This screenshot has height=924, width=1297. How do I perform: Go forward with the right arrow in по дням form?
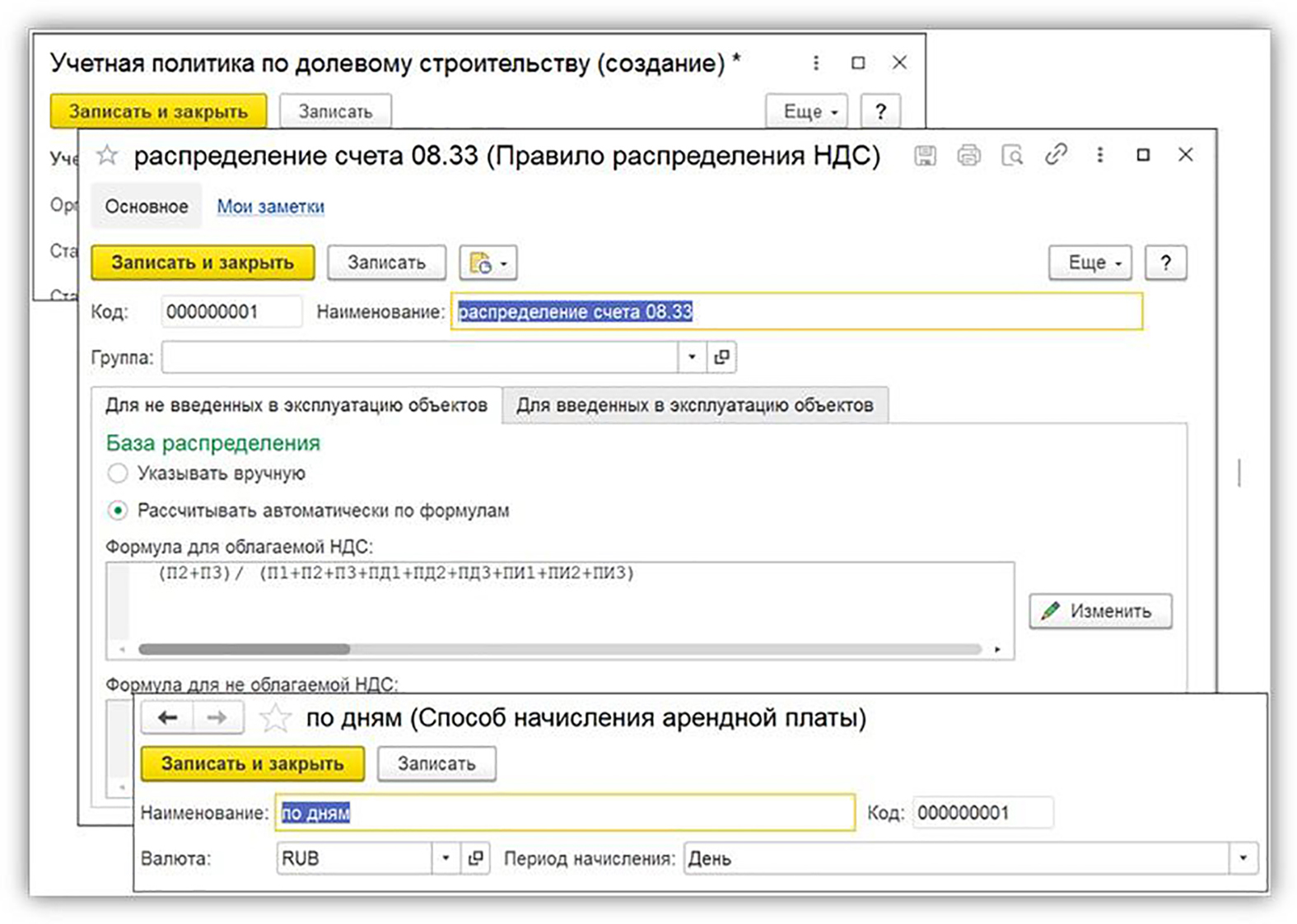point(217,718)
